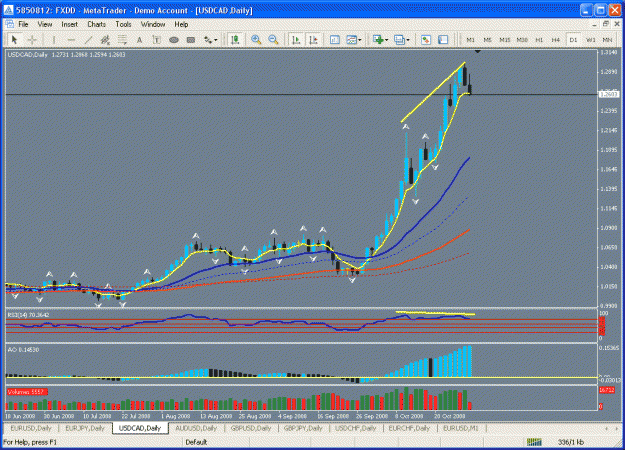Image resolution: width=625 pixels, height=450 pixels.
Task: Switch to GBPUSD,Daily chart tab
Action: pyautogui.click(x=250, y=428)
